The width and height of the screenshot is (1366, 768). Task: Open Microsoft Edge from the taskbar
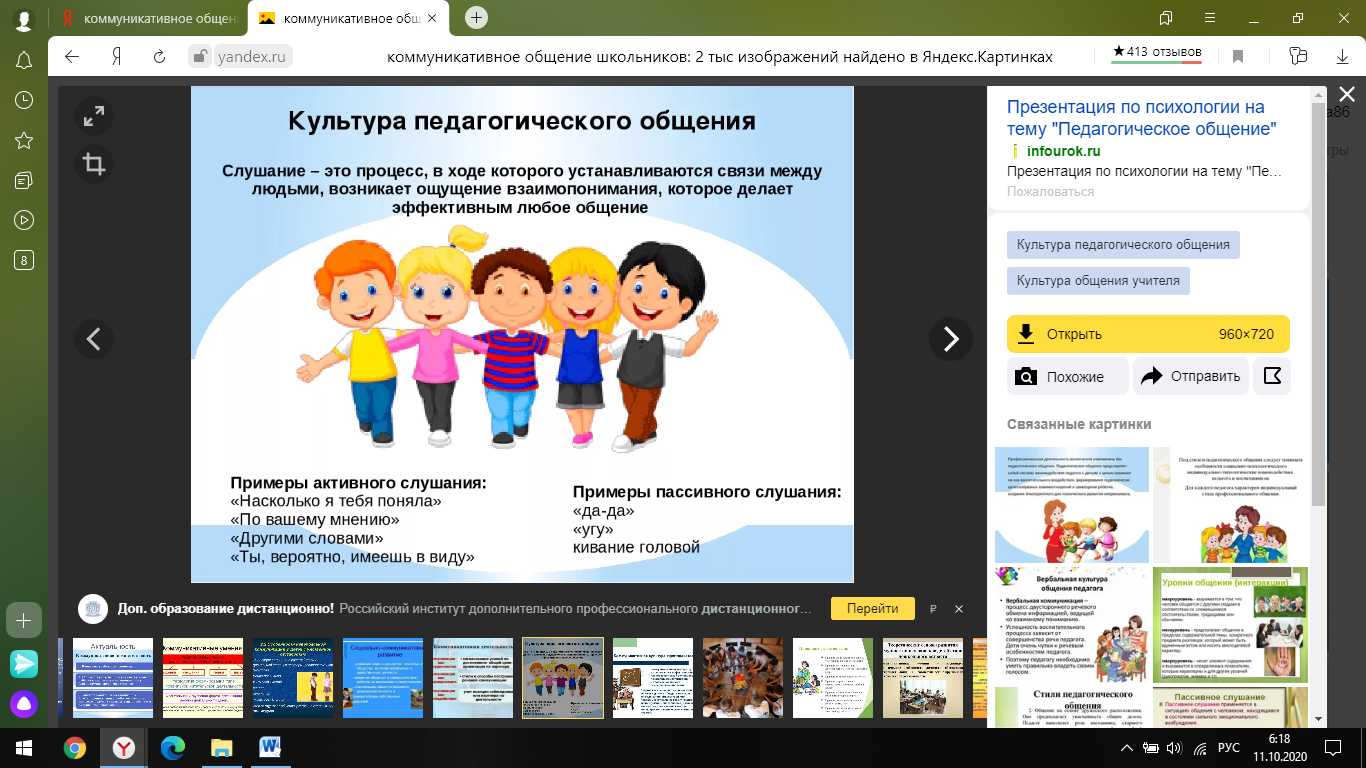click(x=173, y=747)
